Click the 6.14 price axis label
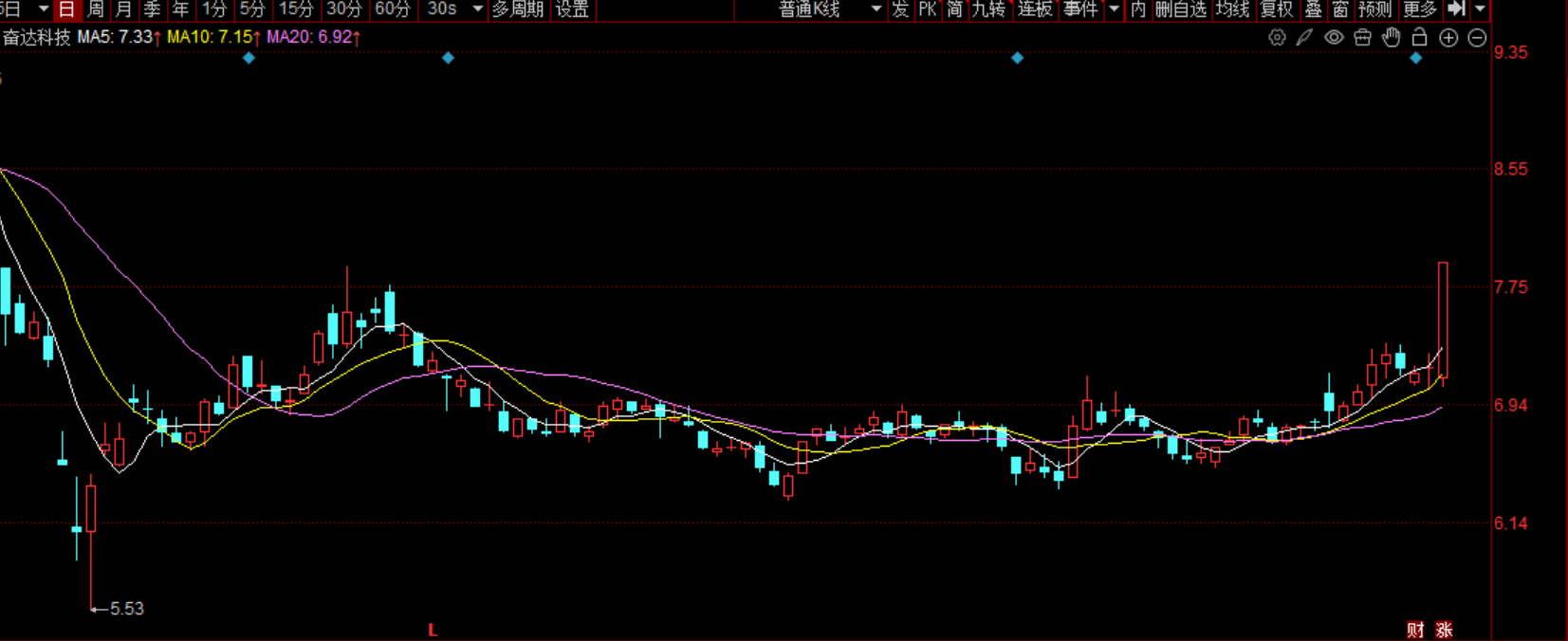The height and width of the screenshot is (641, 1568). [x=1511, y=522]
